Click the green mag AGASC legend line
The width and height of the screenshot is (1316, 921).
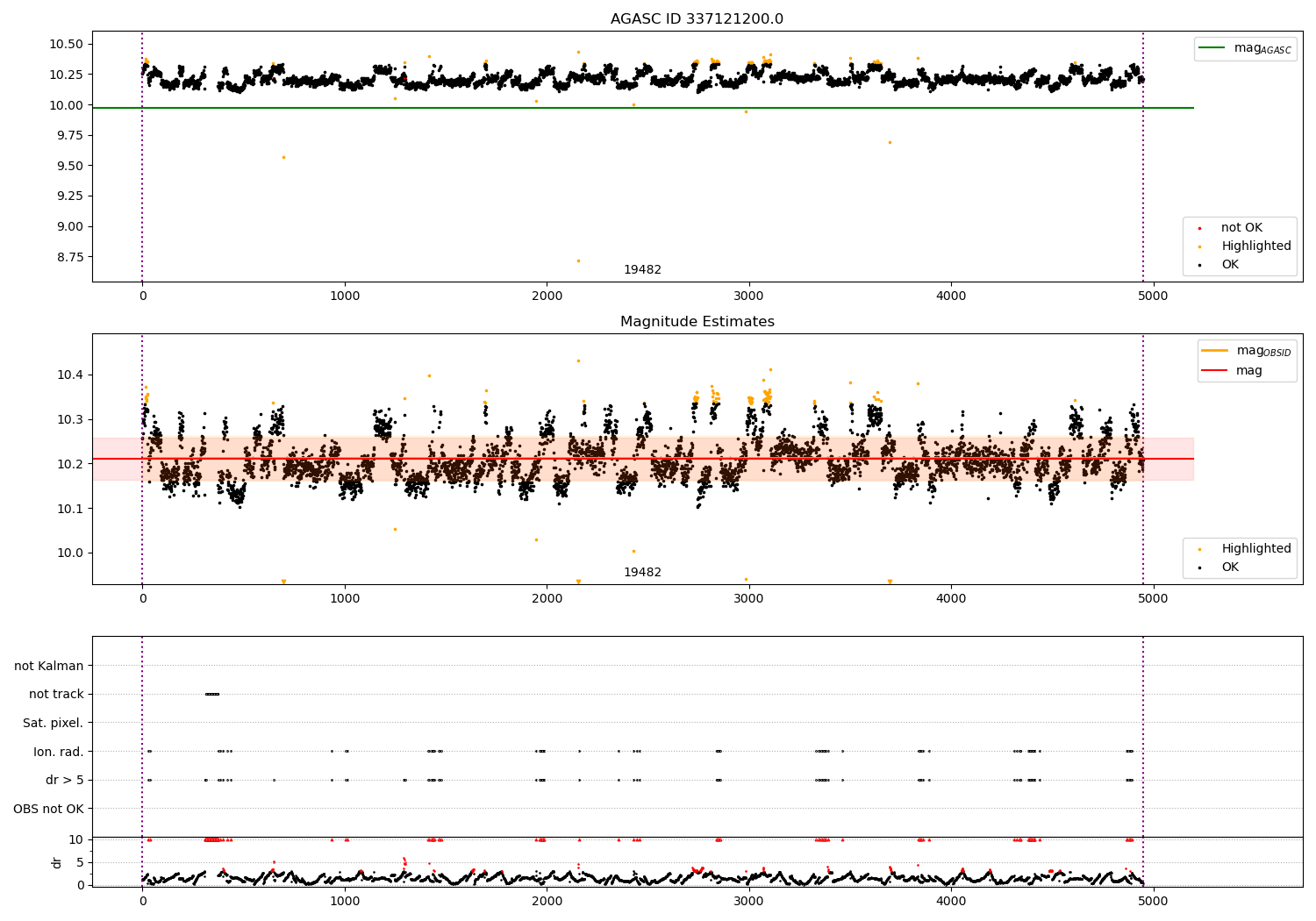1212,48
